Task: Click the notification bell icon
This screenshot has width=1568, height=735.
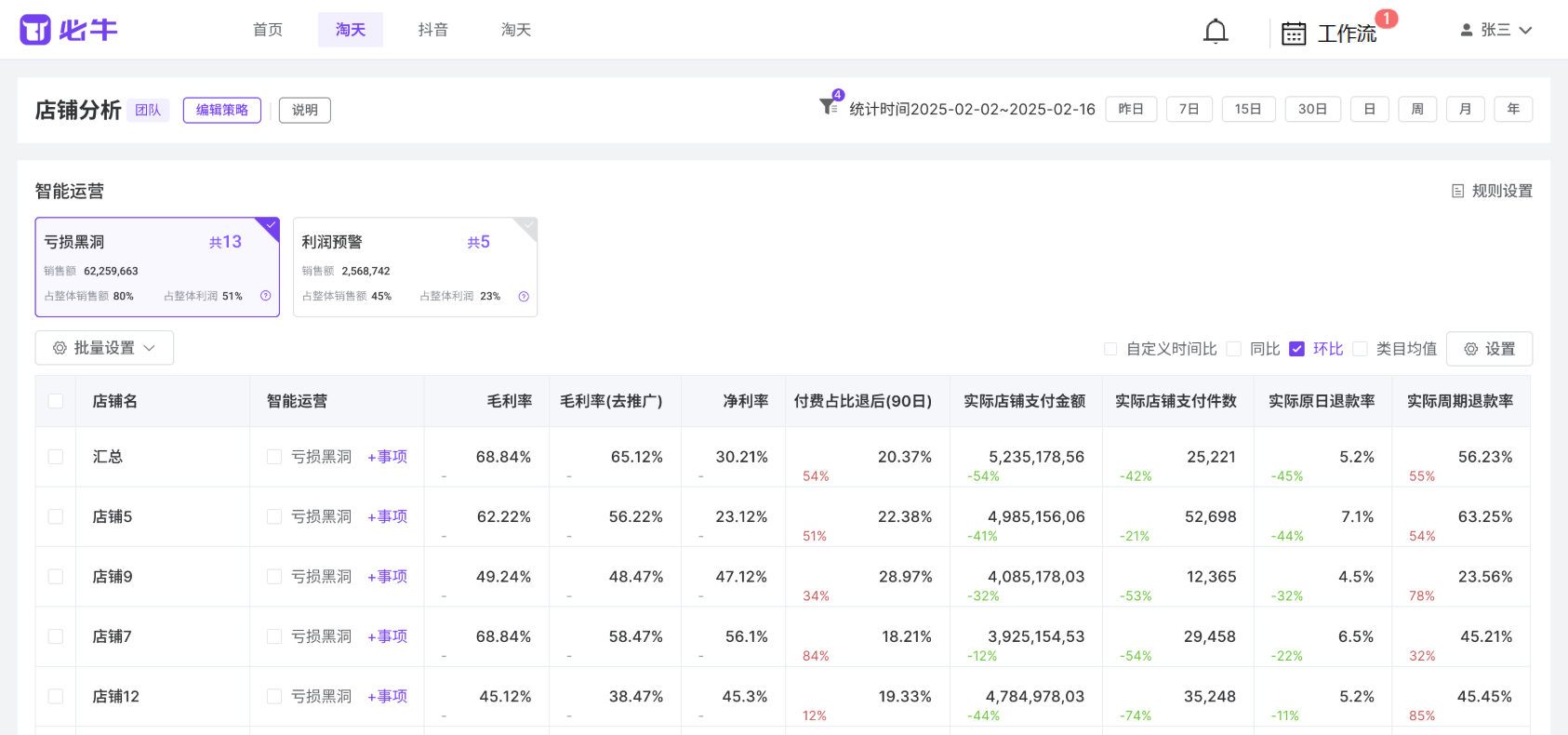Action: 1216,32
